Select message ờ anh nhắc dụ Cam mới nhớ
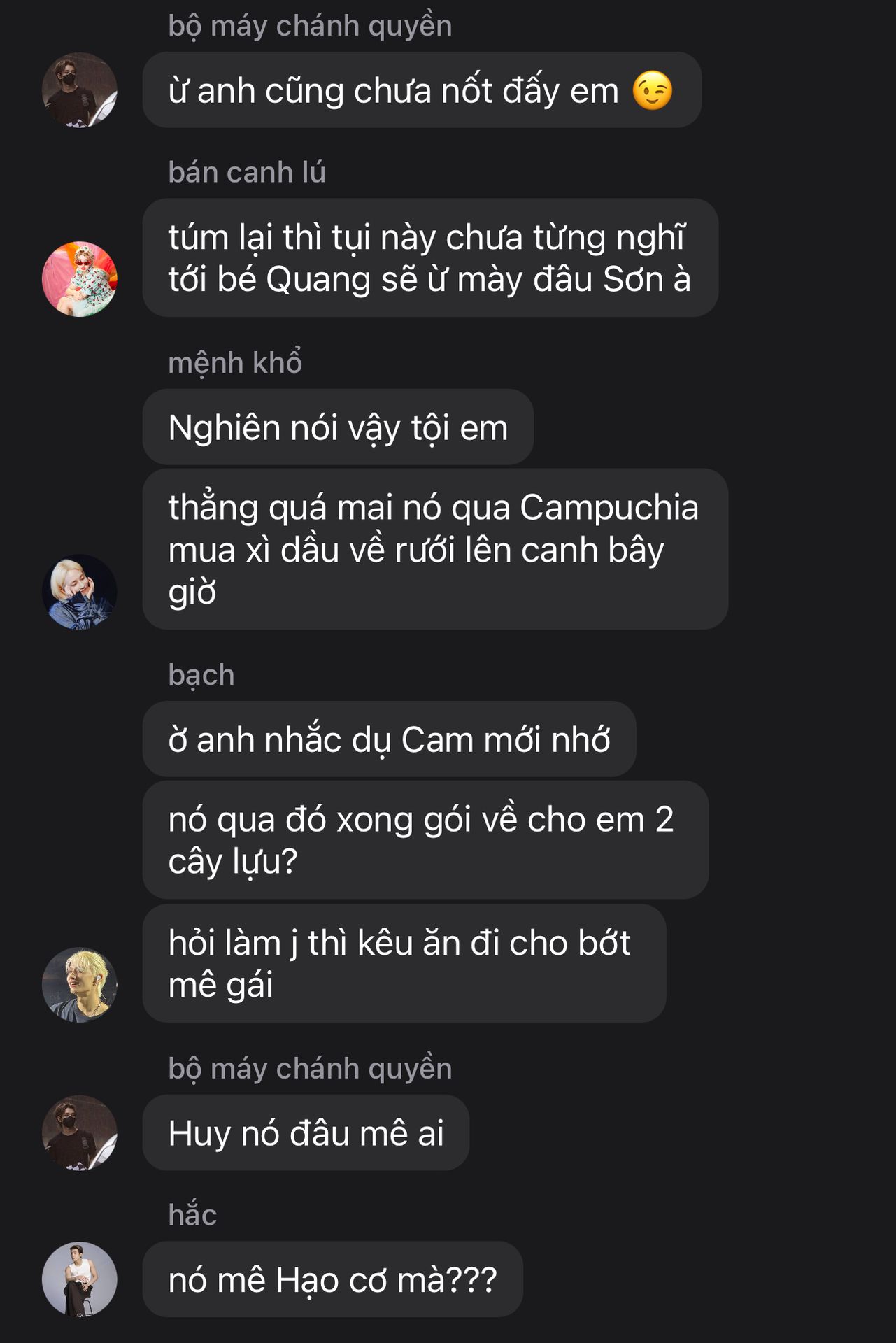 389,739
